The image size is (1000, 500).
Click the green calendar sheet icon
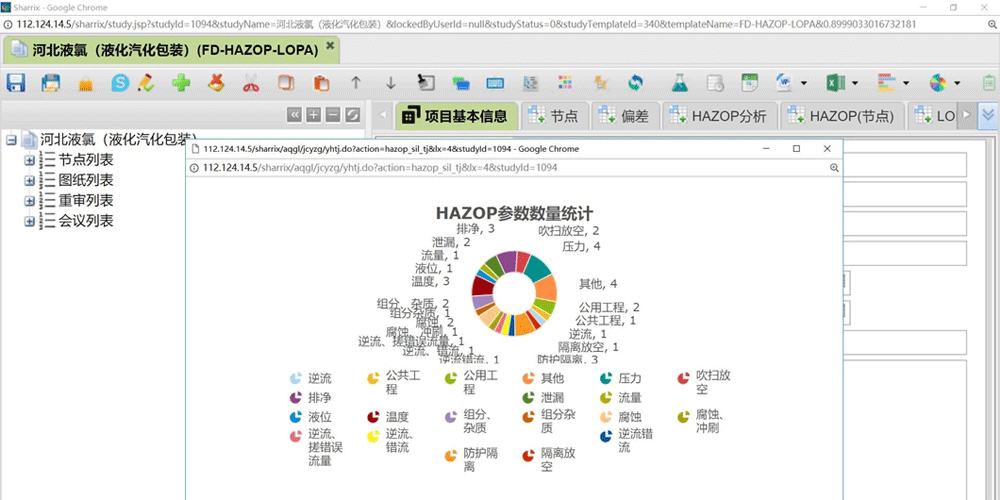click(x=749, y=83)
